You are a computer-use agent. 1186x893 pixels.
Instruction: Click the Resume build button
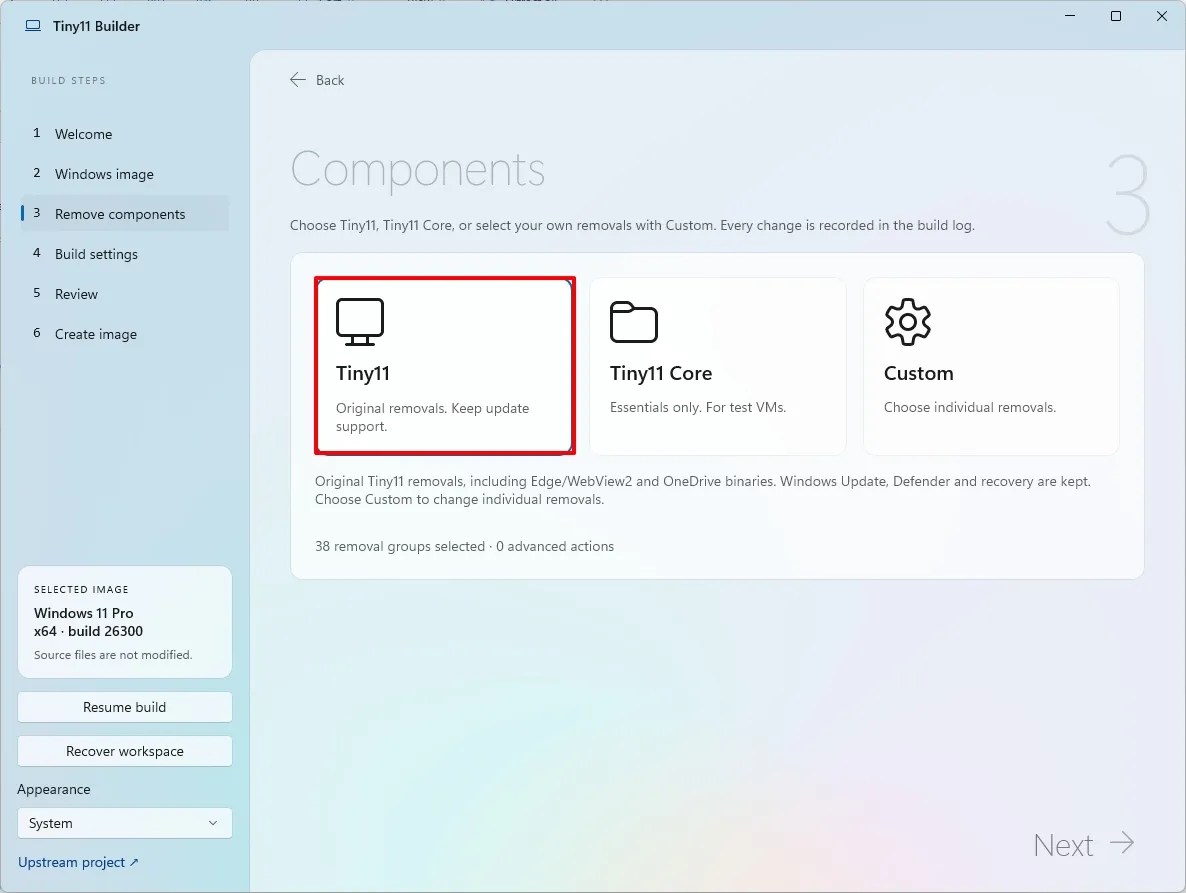click(125, 707)
